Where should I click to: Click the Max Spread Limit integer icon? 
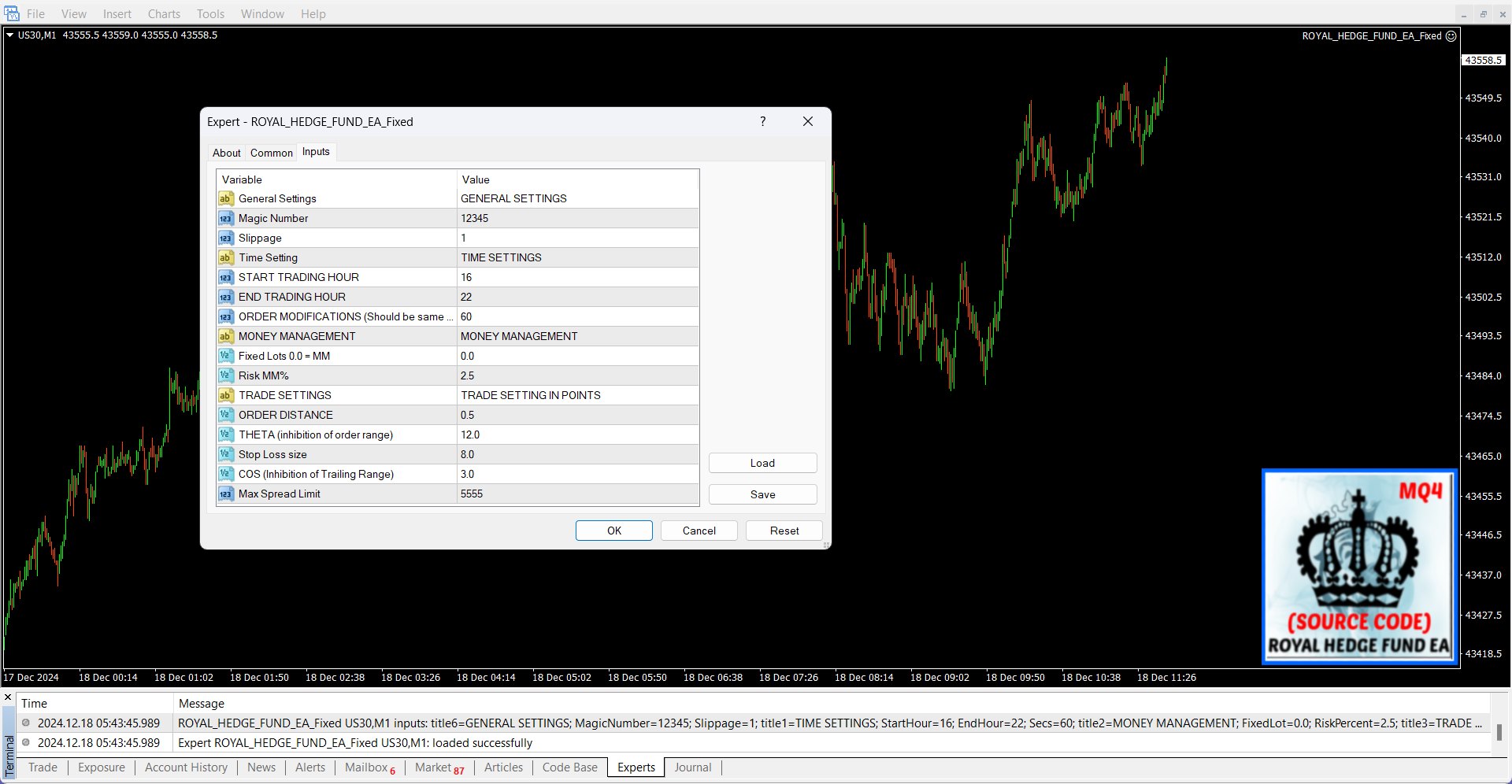226,494
